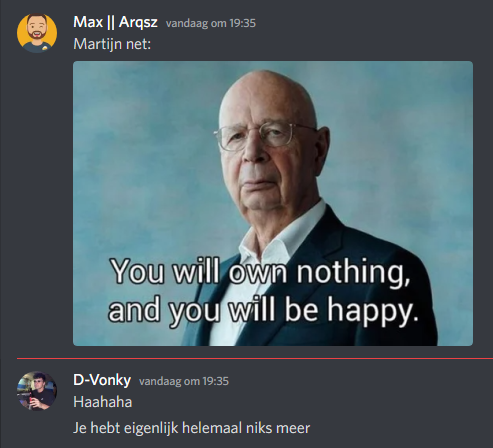
Task: Select the "Martijn net:" message text
Action: point(112,44)
